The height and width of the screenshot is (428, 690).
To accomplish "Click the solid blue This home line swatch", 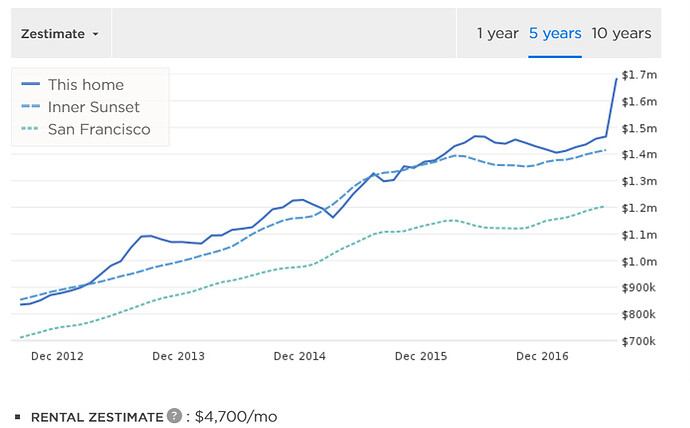I will pos(30,84).
